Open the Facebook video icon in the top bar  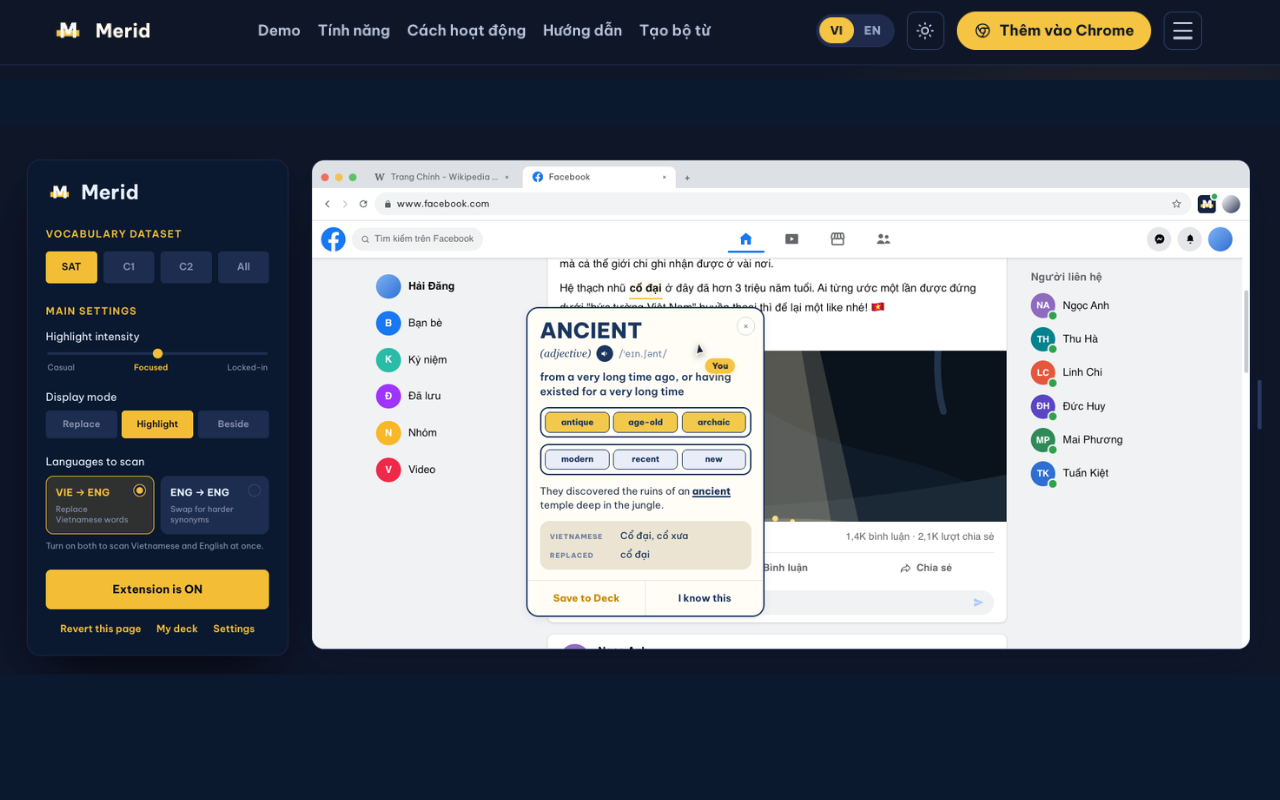click(792, 239)
